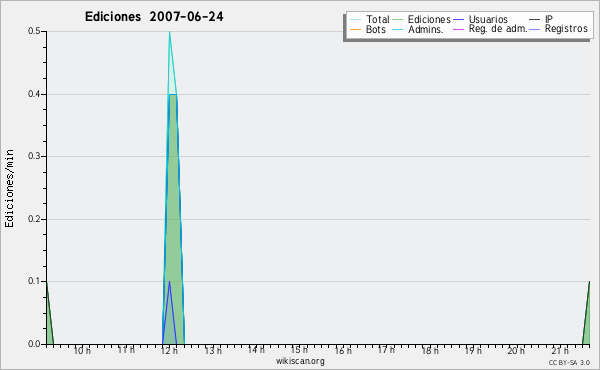The width and height of the screenshot is (600, 370).
Task: Click the 'Ediciones/min' y-axis label
Action: pyautogui.click(x=9, y=188)
